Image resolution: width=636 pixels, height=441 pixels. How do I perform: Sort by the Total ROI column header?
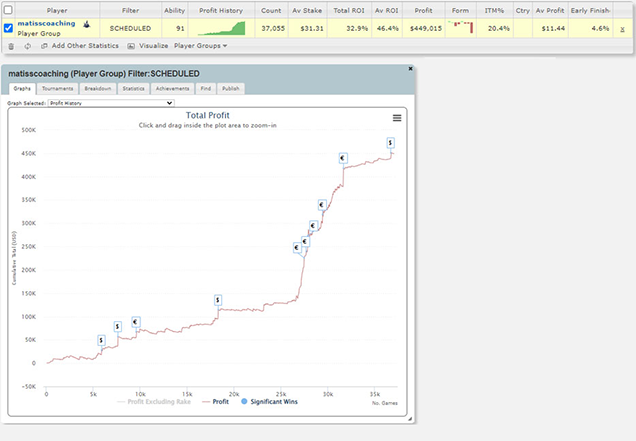[x=349, y=10]
